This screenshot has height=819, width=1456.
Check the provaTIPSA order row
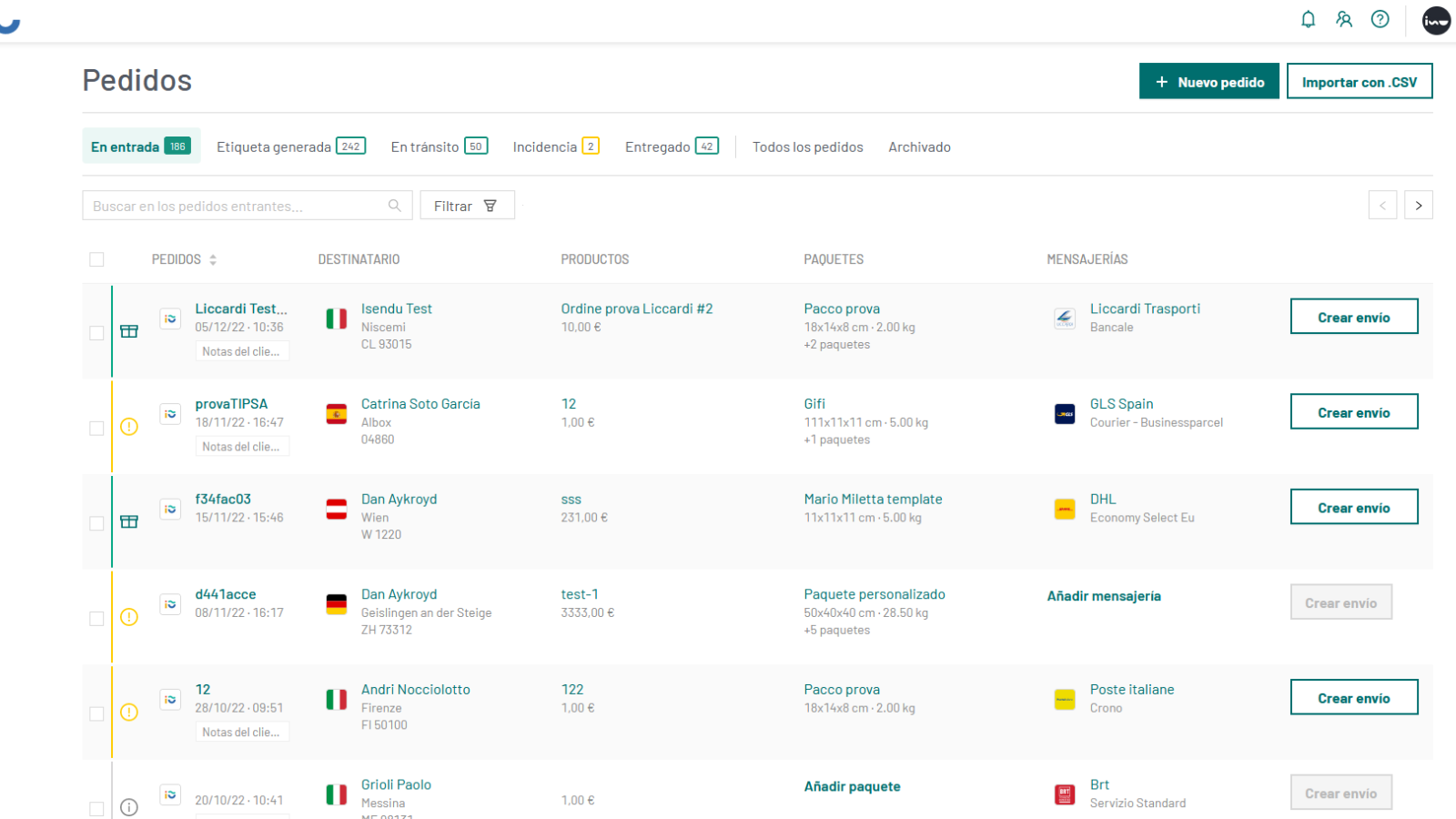96,429
